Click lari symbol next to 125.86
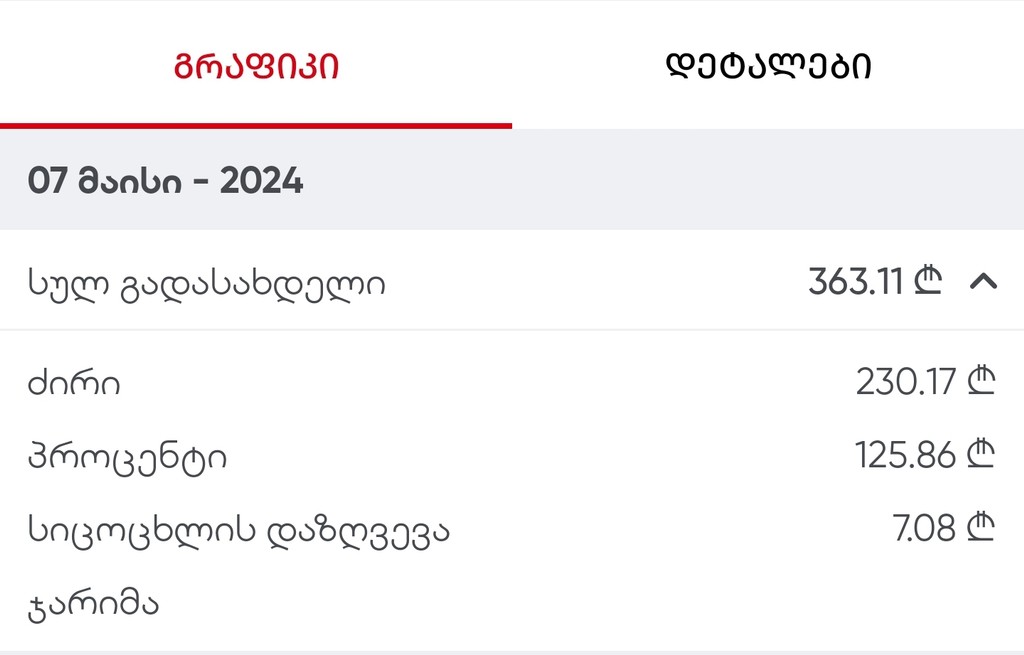 click(980, 454)
